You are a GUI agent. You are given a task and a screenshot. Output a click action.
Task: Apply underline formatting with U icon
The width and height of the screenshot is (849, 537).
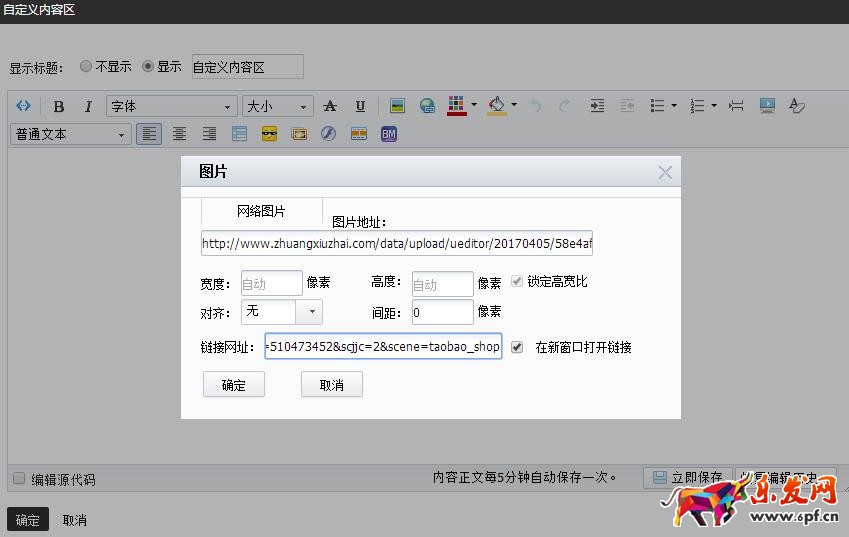point(360,106)
